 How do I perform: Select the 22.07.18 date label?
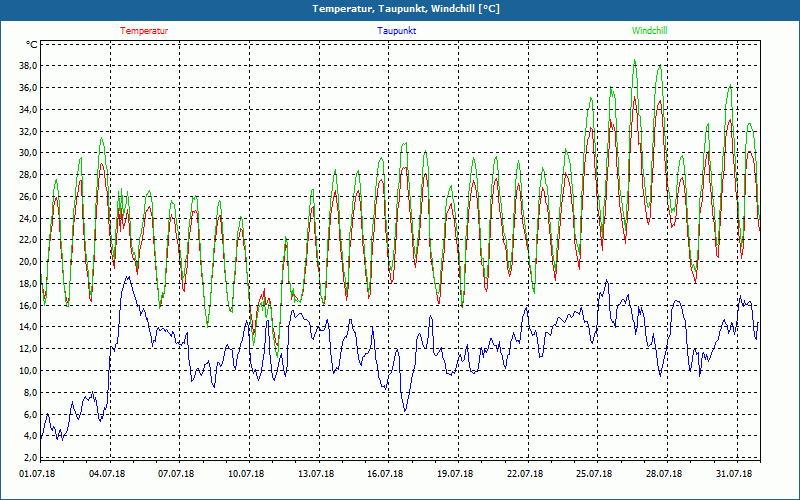pos(524,473)
